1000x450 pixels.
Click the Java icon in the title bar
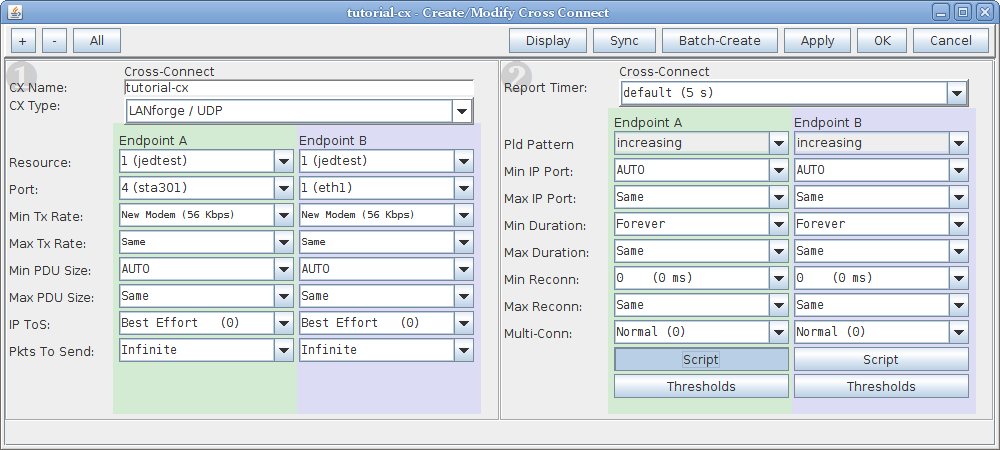point(14,12)
